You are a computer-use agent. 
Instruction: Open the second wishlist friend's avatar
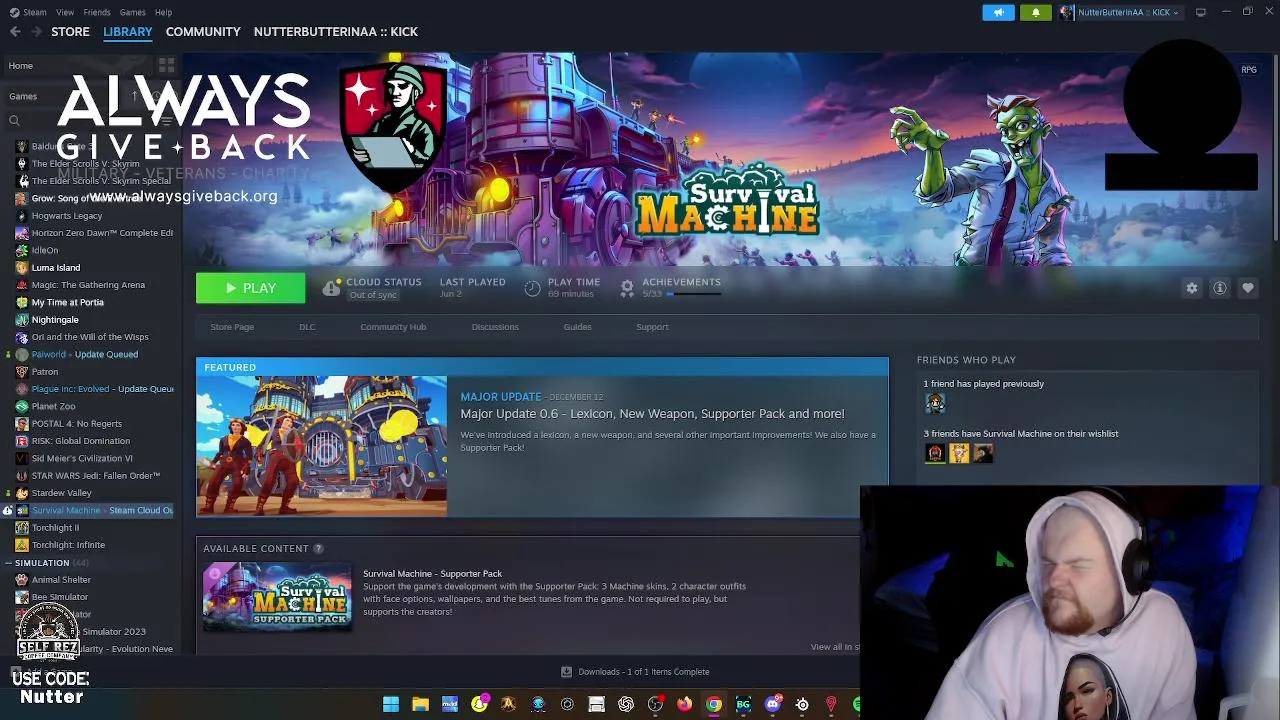coord(959,453)
